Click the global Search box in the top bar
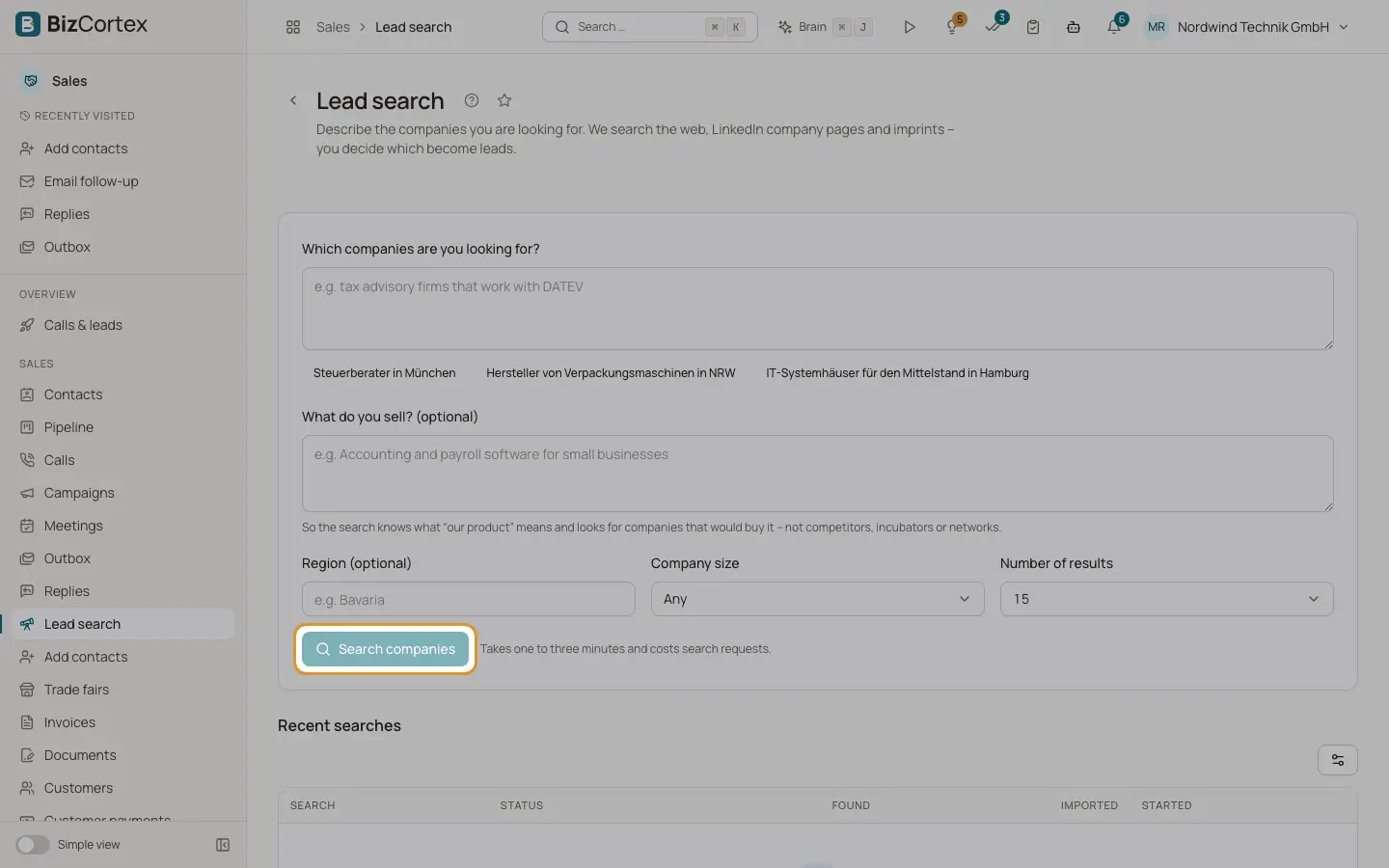The image size is (1389, 868). (649, 27)
